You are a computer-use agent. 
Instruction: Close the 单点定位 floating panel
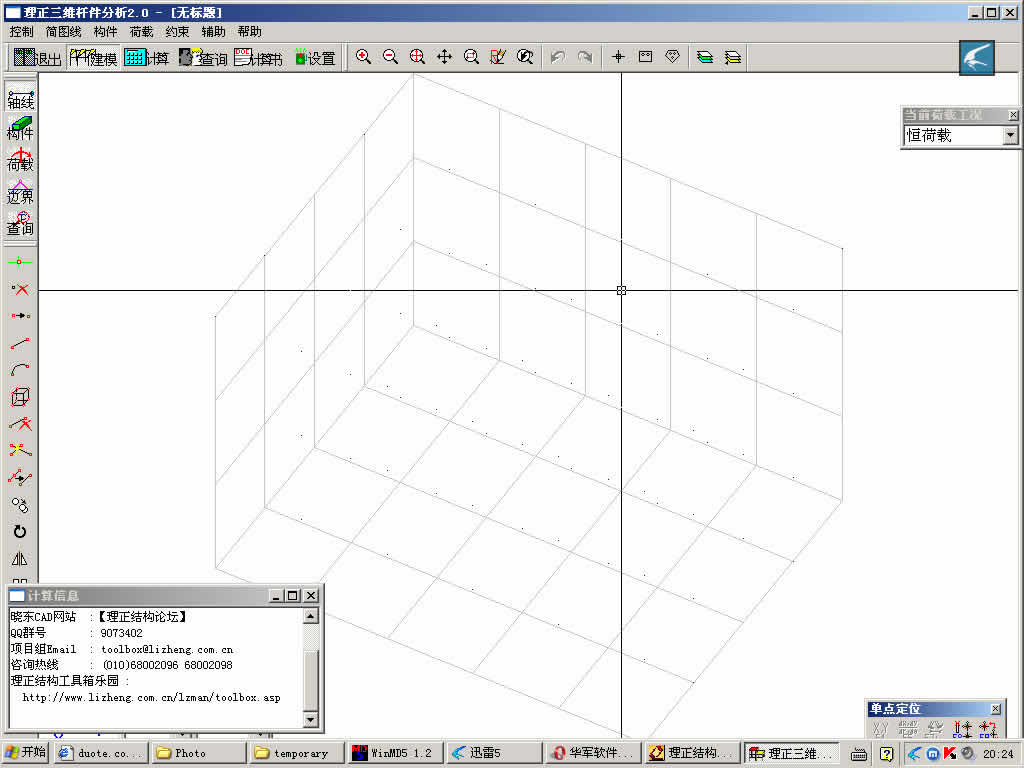995,709
